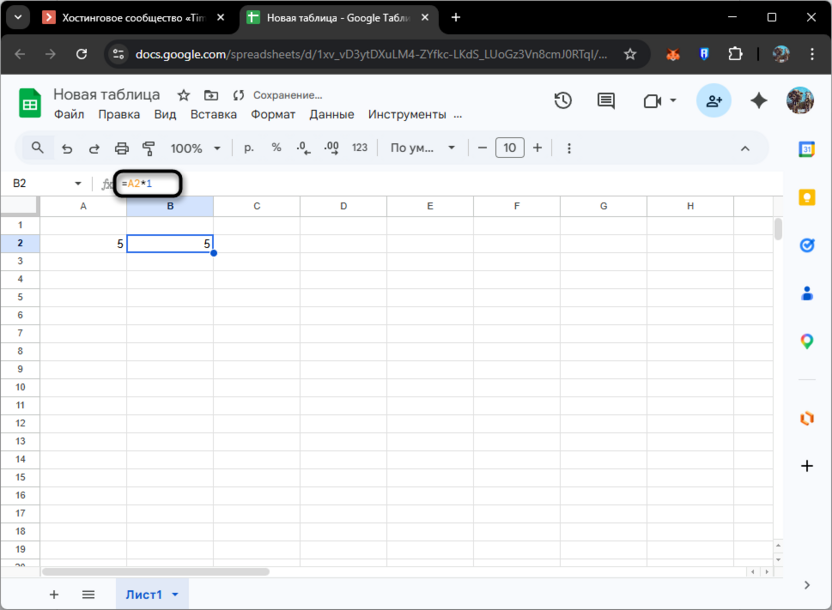
Task: Get add-ons with side panel plus
Action: pyautogui.click(x=807, y=466)
